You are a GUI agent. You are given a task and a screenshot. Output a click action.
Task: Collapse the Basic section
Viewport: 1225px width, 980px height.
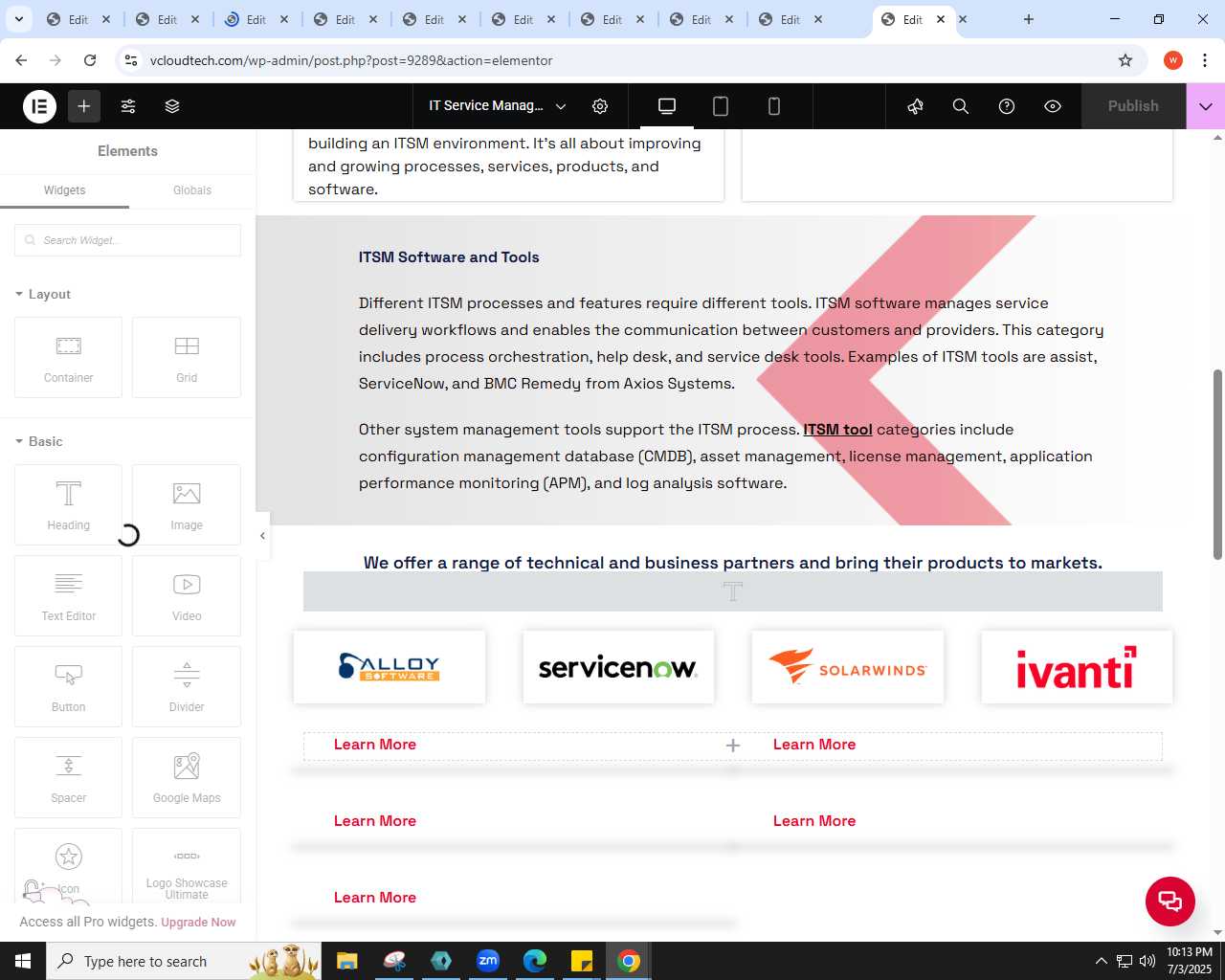39,441
